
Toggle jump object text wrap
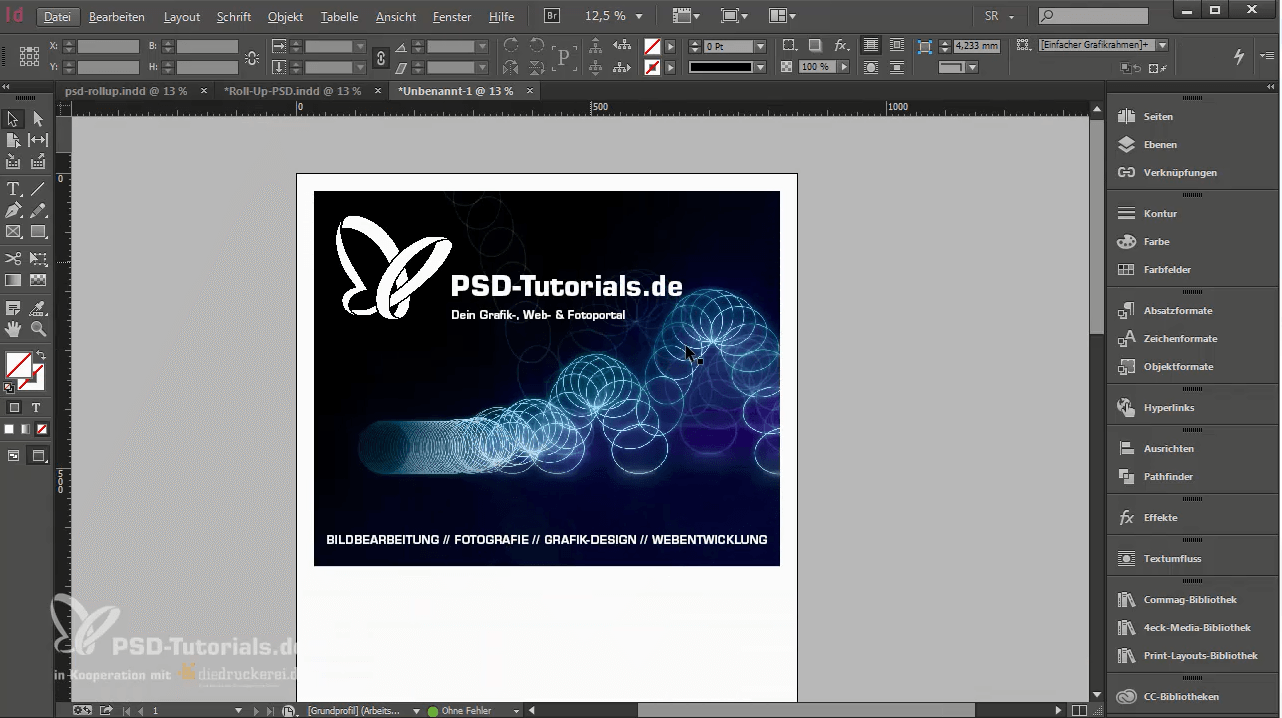point(897,67)
